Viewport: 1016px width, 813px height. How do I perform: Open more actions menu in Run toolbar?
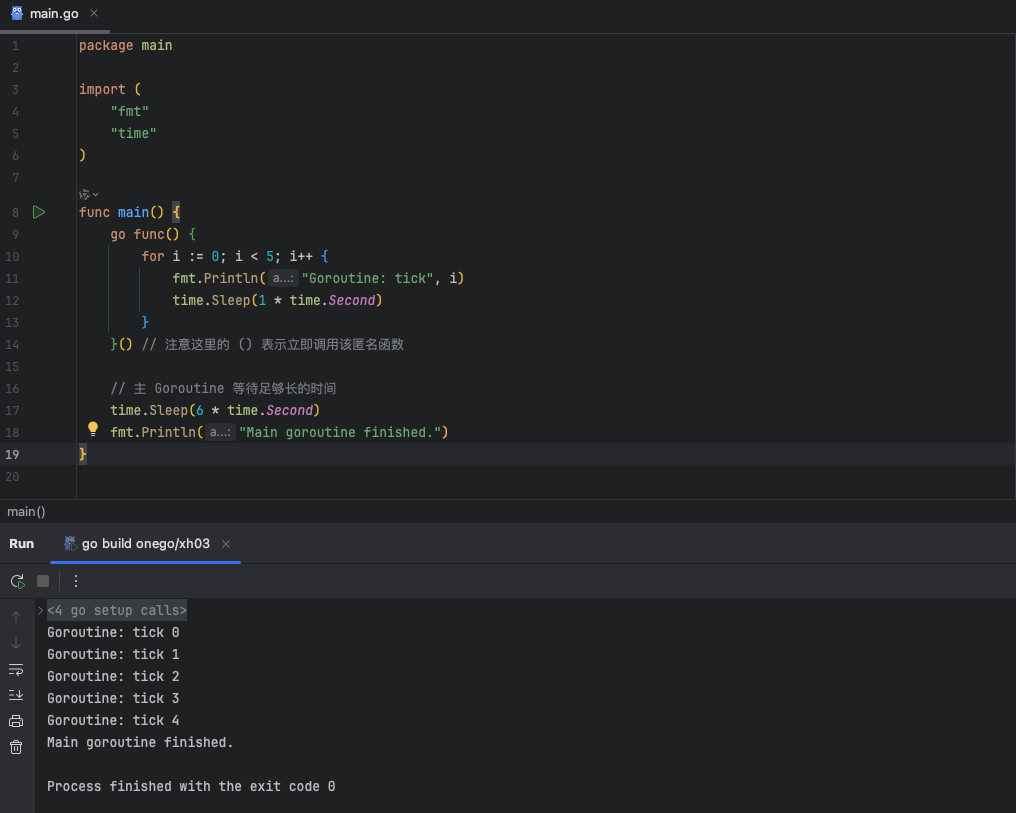point(76,581)
